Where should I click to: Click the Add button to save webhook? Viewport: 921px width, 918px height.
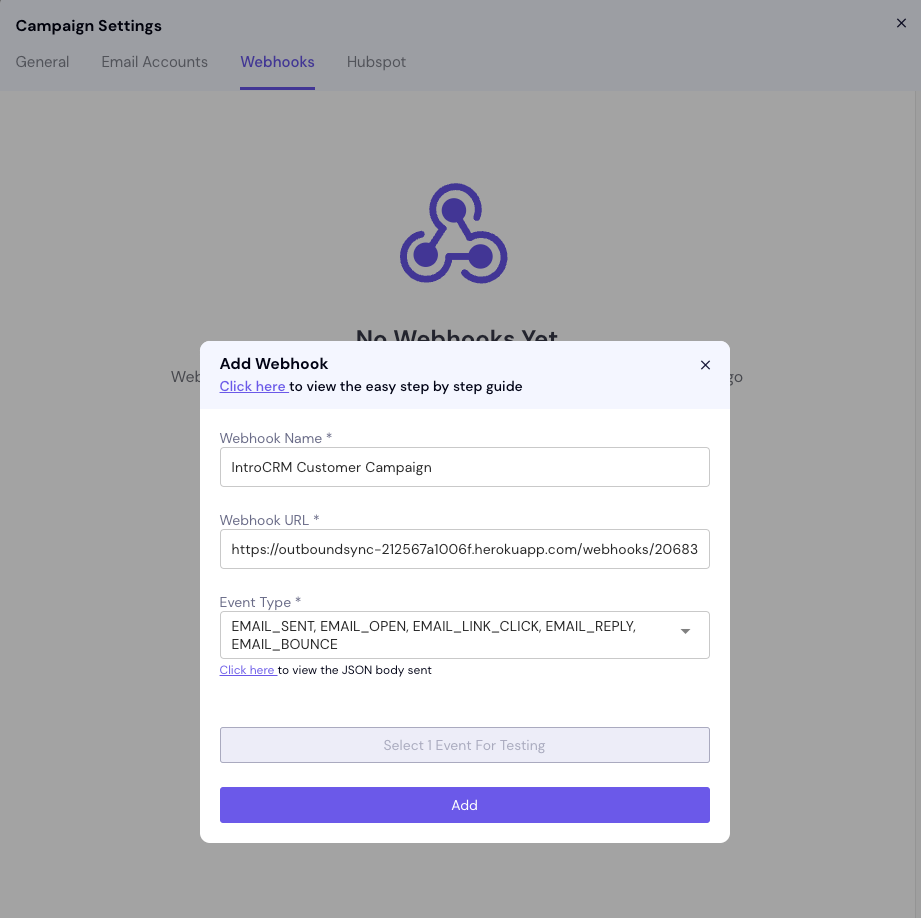[x=464, y=805]
